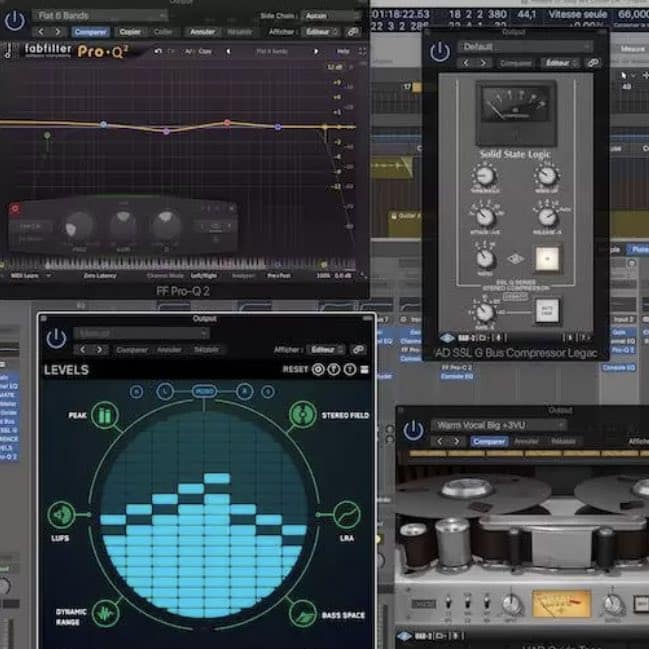Toggle power button of Pro-Q 2 plugin window
This screenshot has height=649, width=649.
pos(14,21)
